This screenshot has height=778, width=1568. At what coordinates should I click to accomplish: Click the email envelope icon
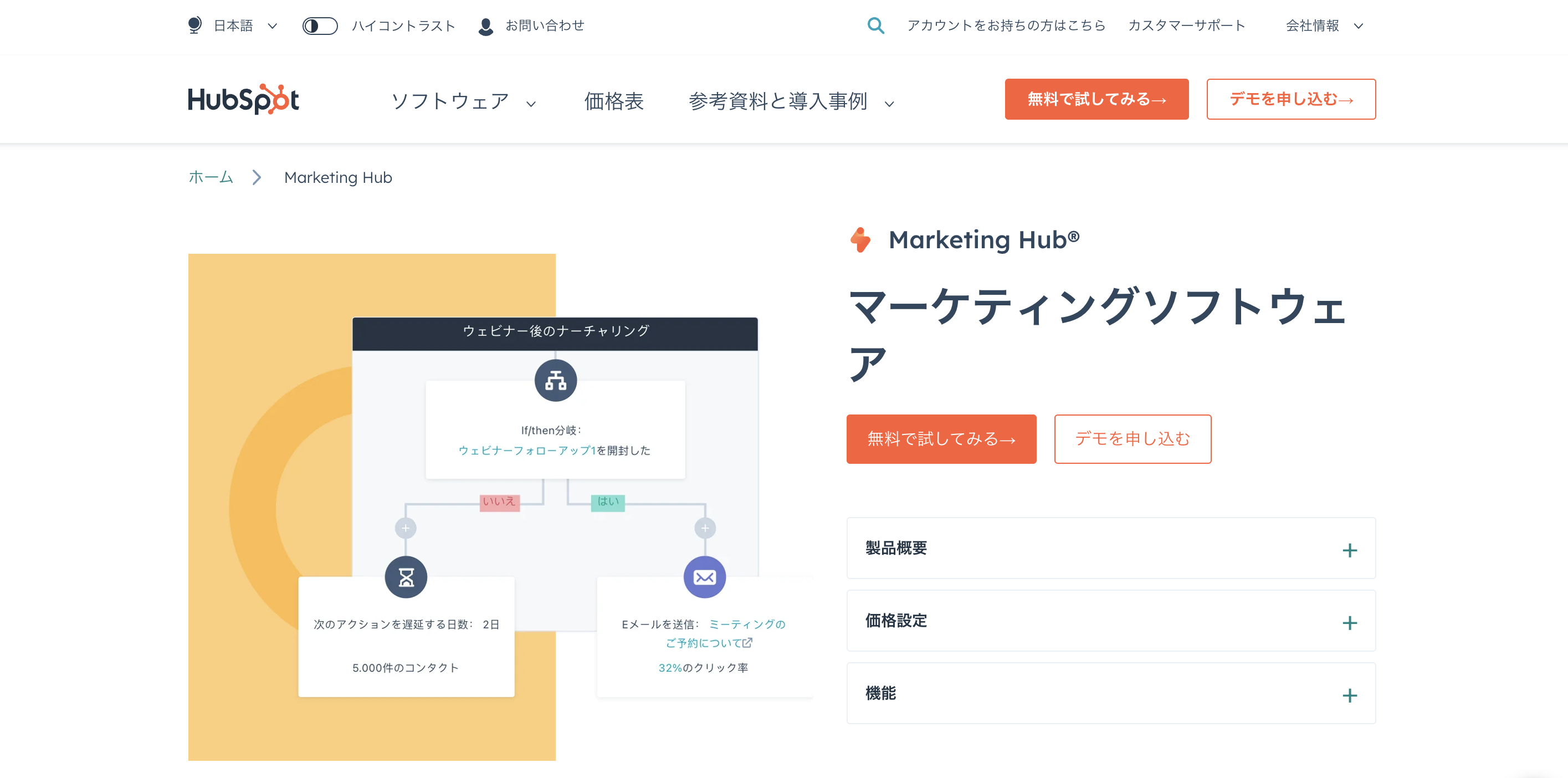point(705,577)
